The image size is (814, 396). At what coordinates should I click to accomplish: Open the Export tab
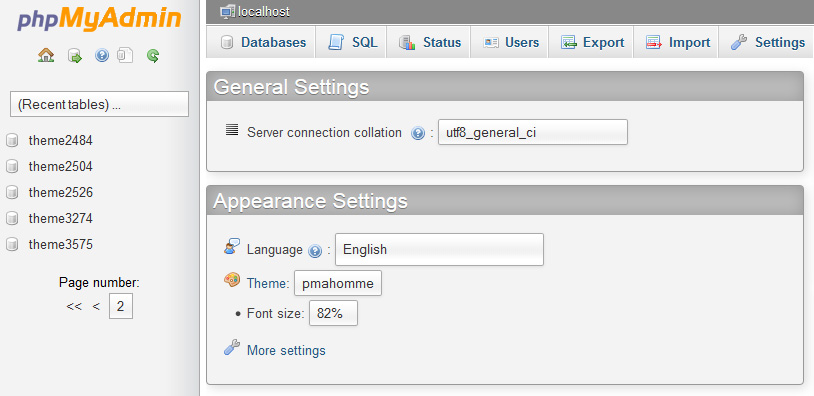pos(591,42)
